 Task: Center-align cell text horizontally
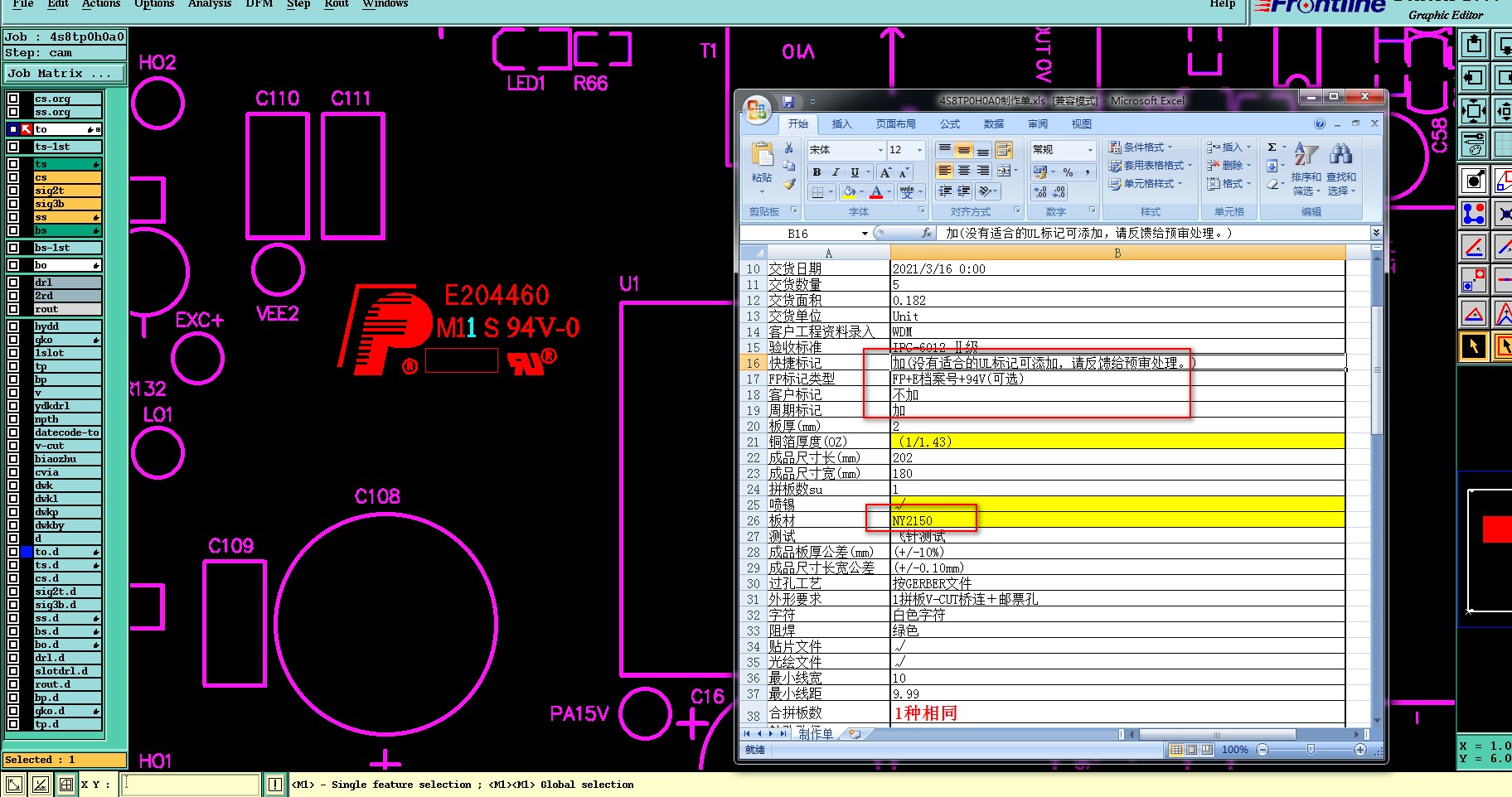(x=964, y=171)
